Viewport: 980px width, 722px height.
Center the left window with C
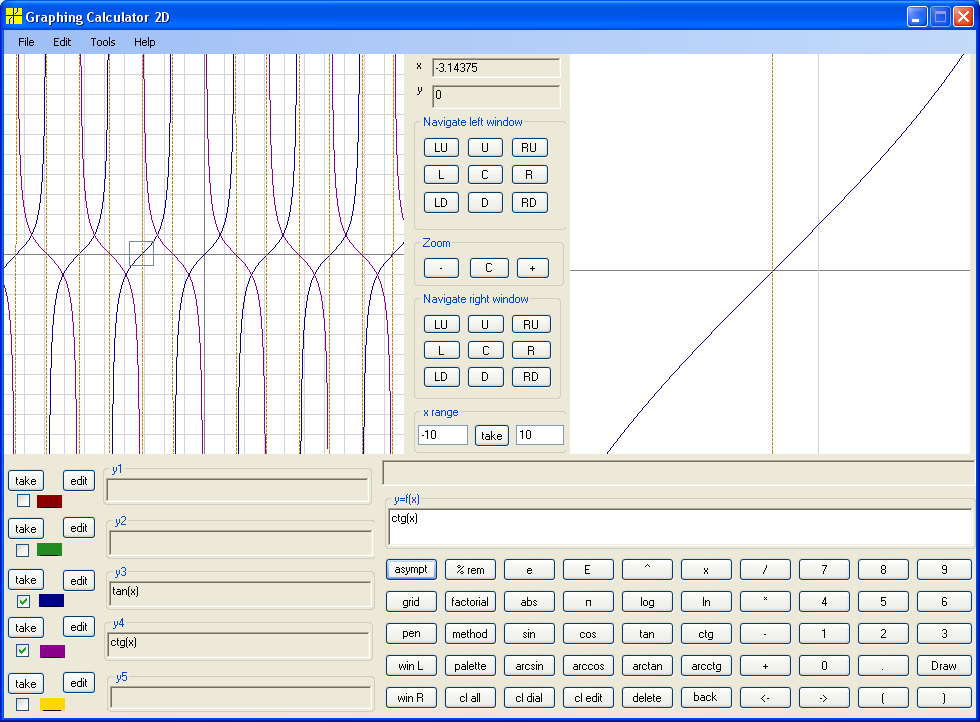(485, 174)
